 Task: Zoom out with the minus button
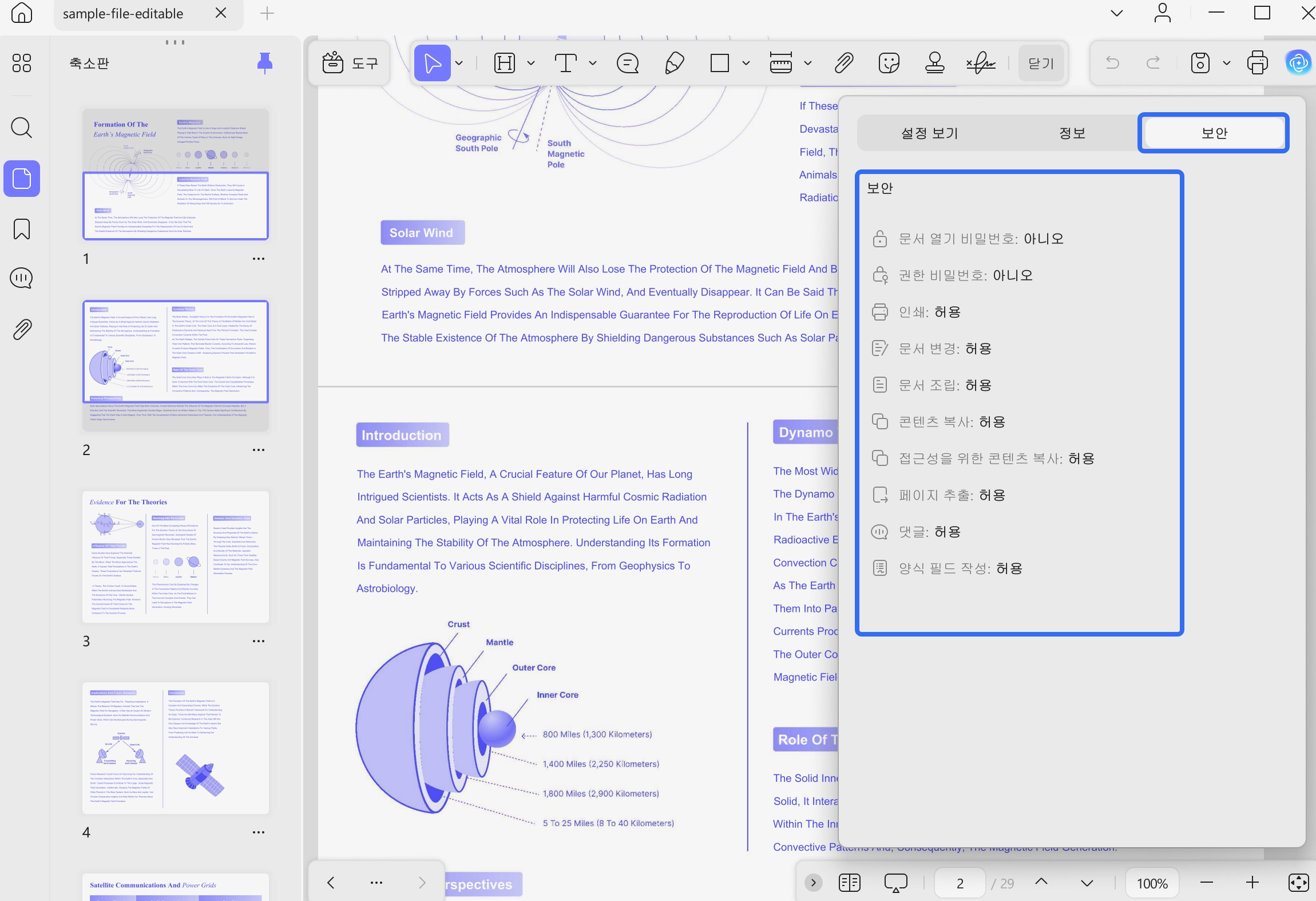[x=1207, y=883]
